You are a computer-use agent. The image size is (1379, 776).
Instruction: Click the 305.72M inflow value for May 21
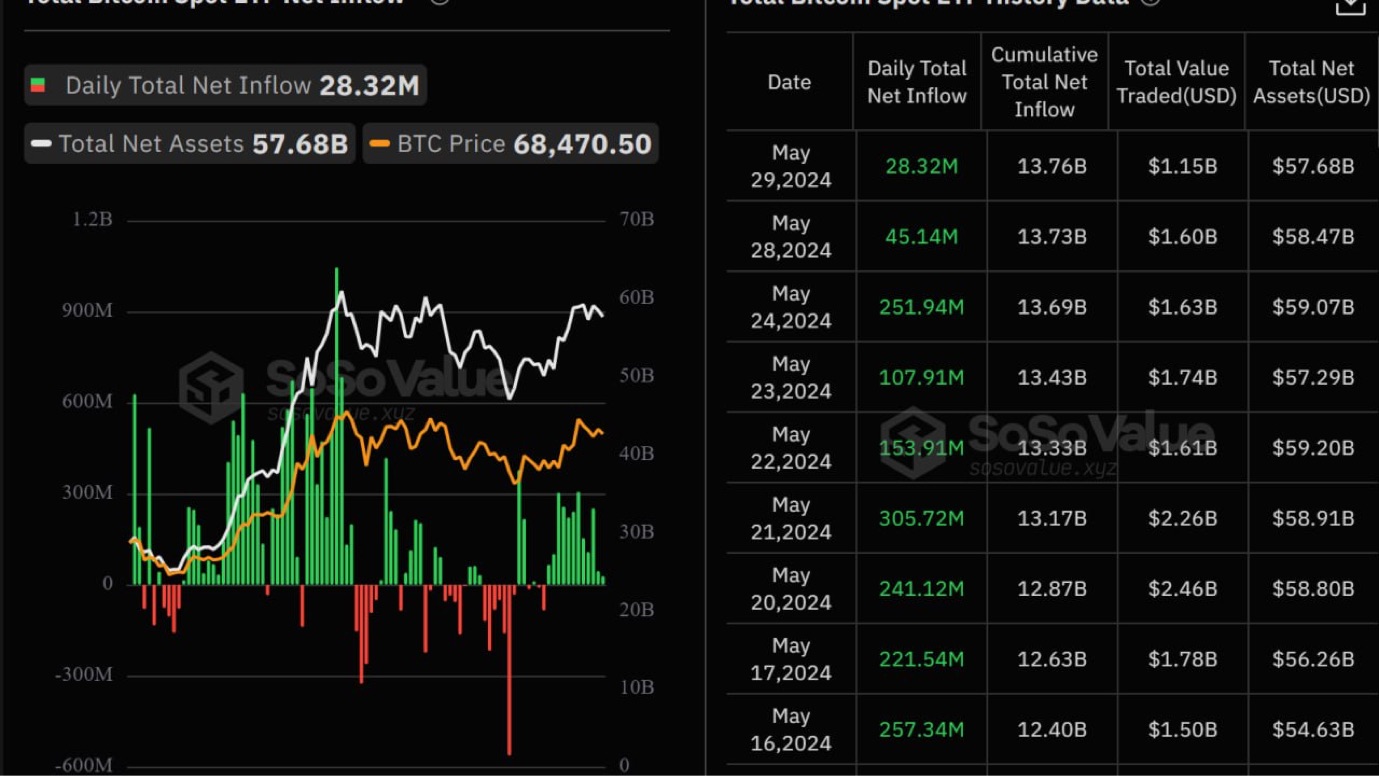pyautogui.click(x=921, y=518)
